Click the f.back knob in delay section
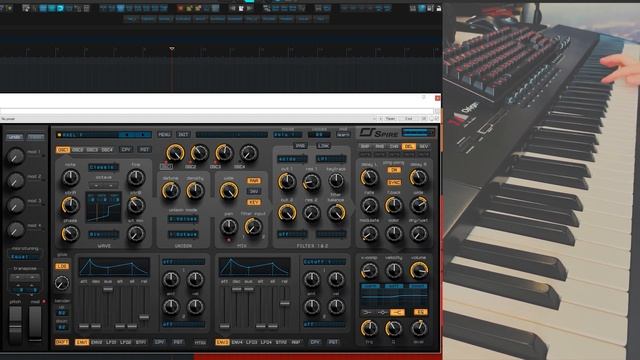Screen dimensions: 640x360 coord(394,205)
